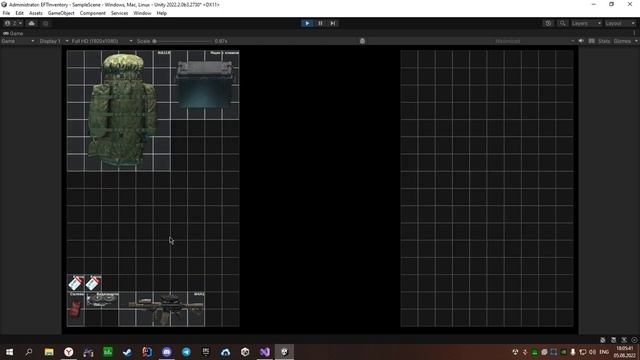Viewport: 640px width, 360px height.
Task: Switch to Unity Editor taskbar icon
Action: point(284,352)
